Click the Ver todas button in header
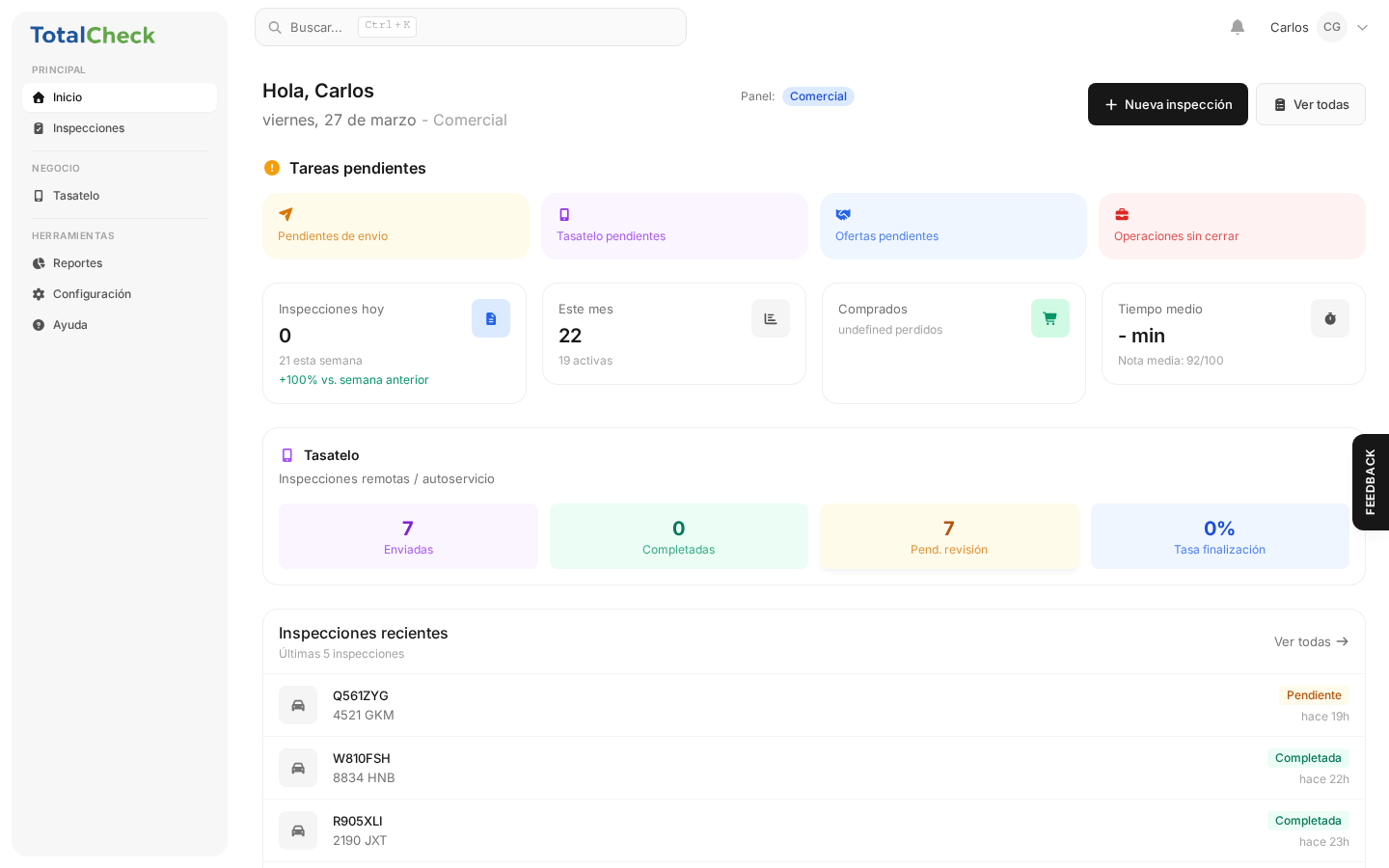 point(1310,104)
